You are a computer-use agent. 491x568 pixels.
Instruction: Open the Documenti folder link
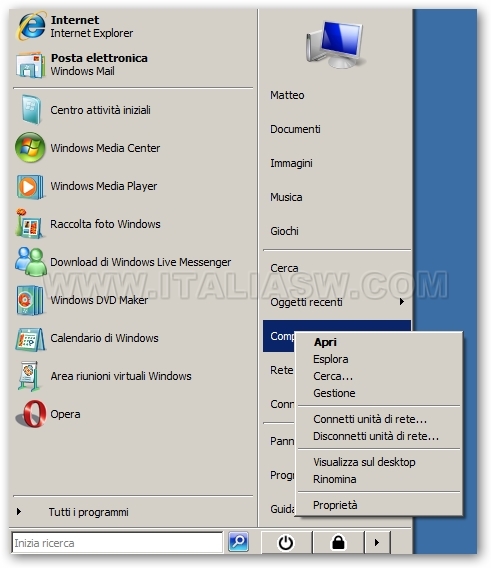[x=295, y=129]
